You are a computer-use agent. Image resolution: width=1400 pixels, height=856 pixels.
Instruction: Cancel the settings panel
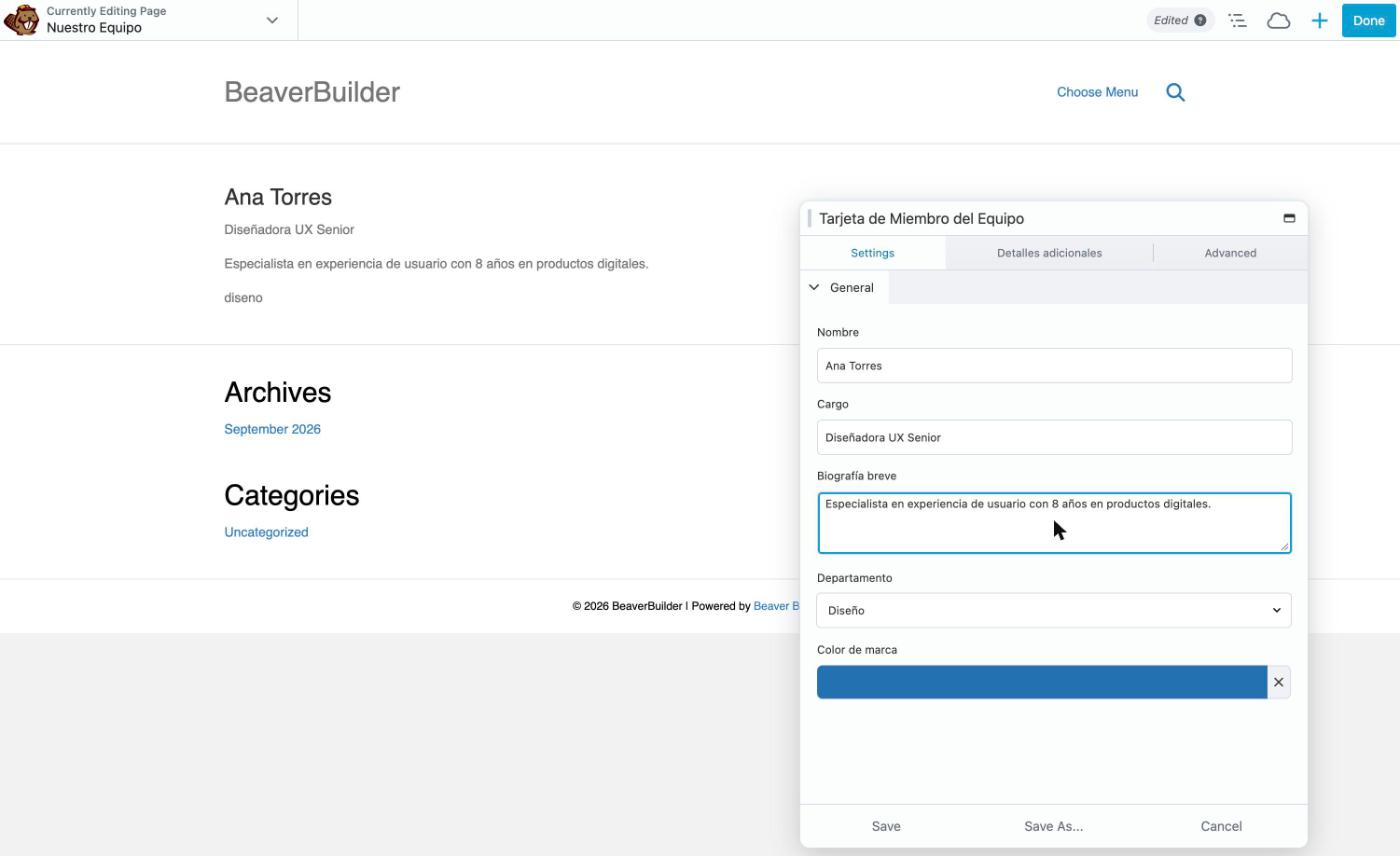point(1221,826)
